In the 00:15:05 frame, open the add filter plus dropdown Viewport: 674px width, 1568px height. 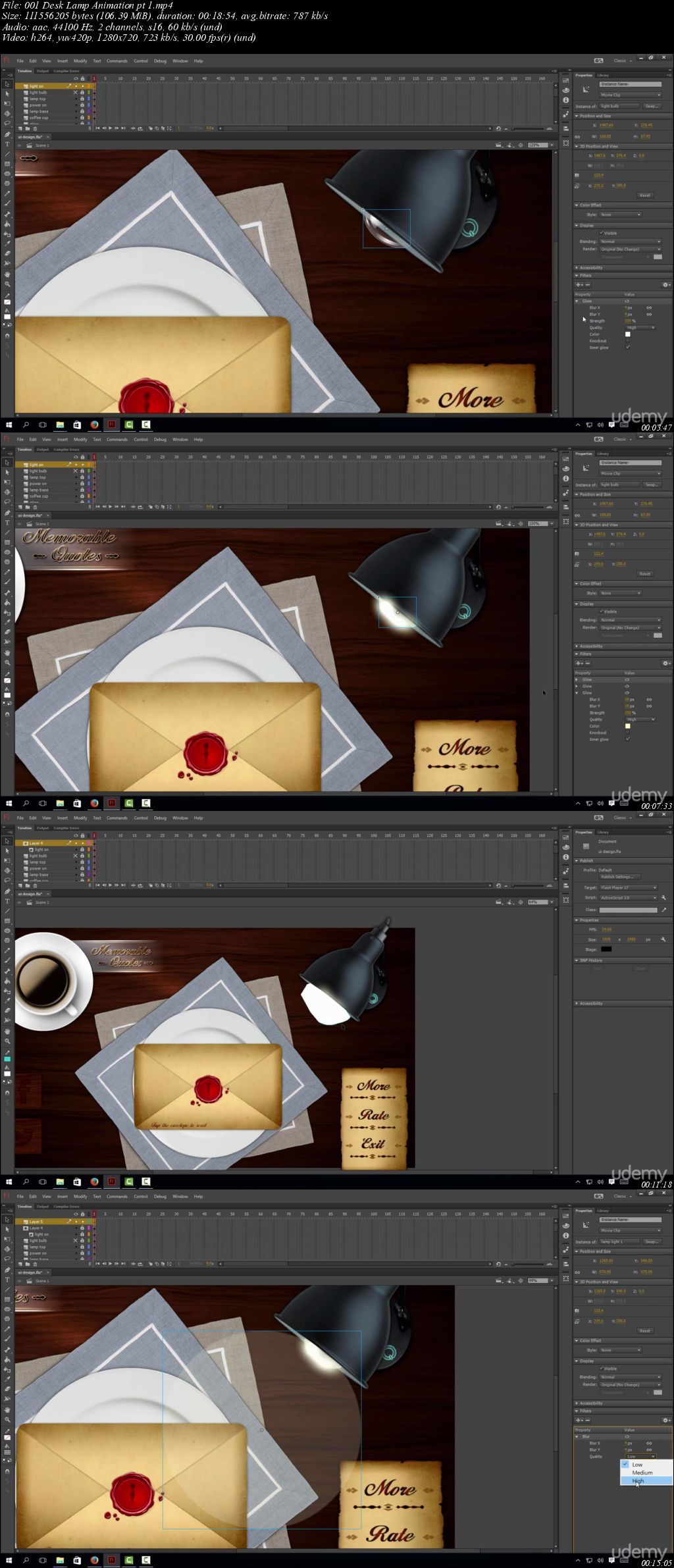pos(579,1420)
